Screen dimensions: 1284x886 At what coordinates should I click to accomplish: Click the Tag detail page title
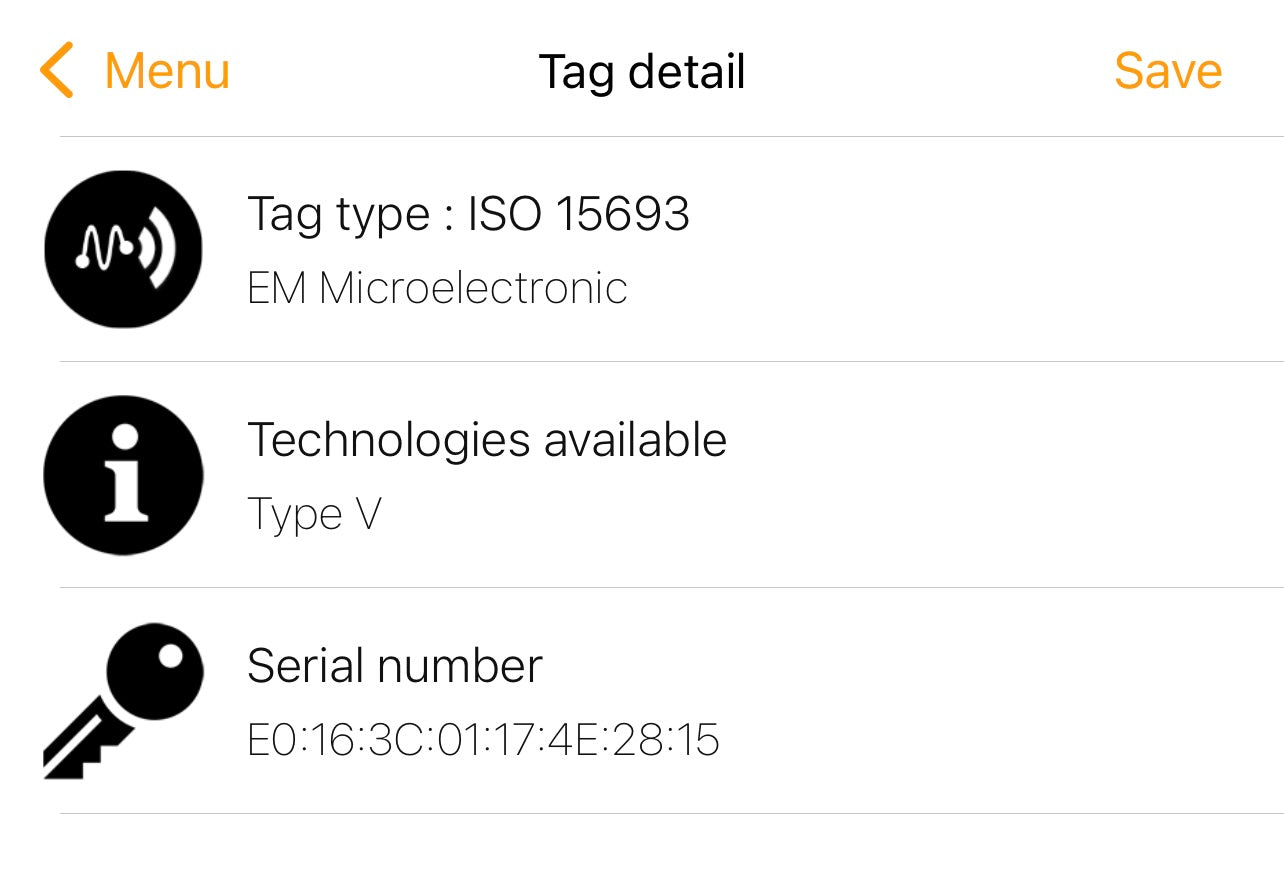(642, 72)
